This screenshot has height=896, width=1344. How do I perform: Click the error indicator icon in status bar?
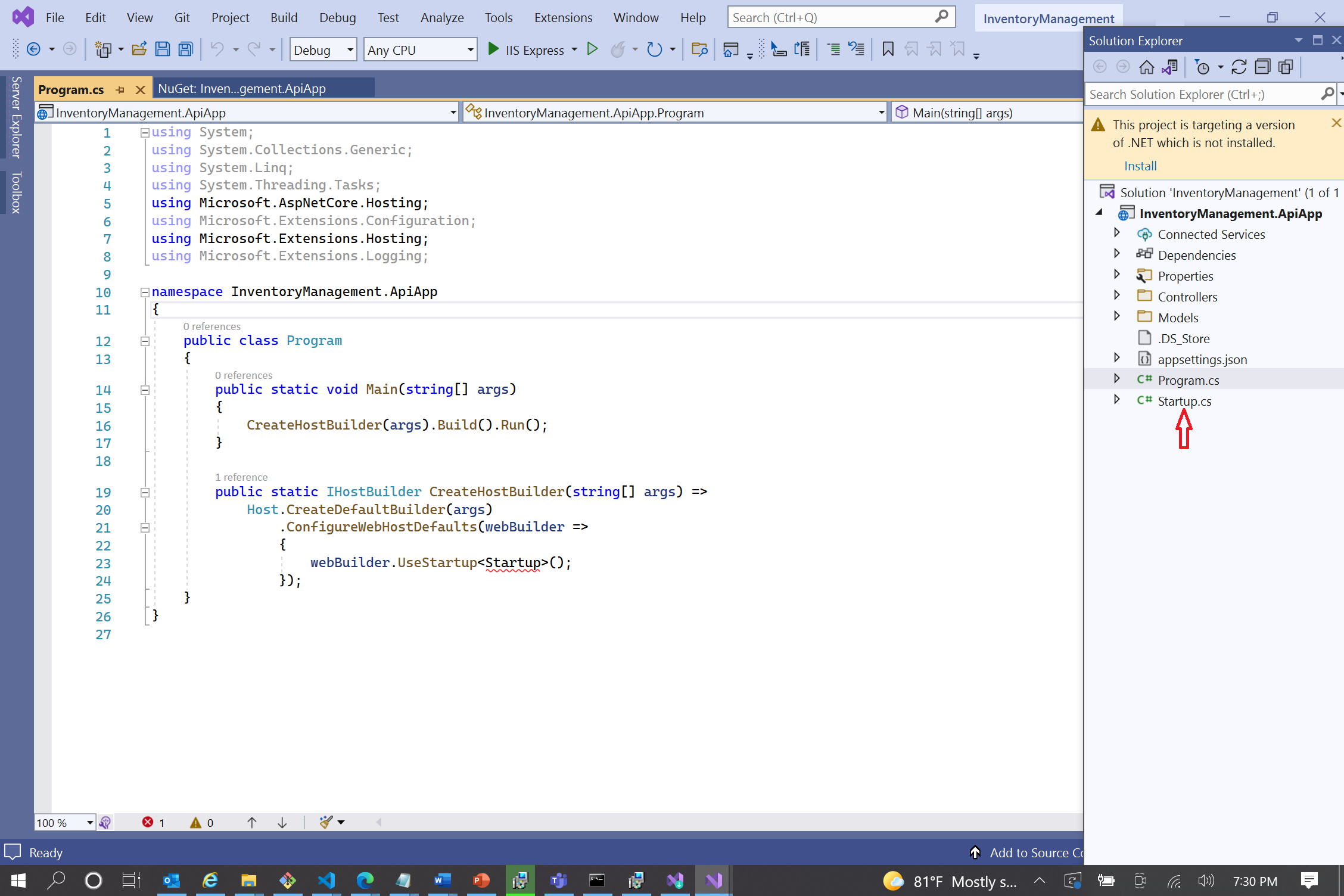pyautogui.click(x=148, y=822)
